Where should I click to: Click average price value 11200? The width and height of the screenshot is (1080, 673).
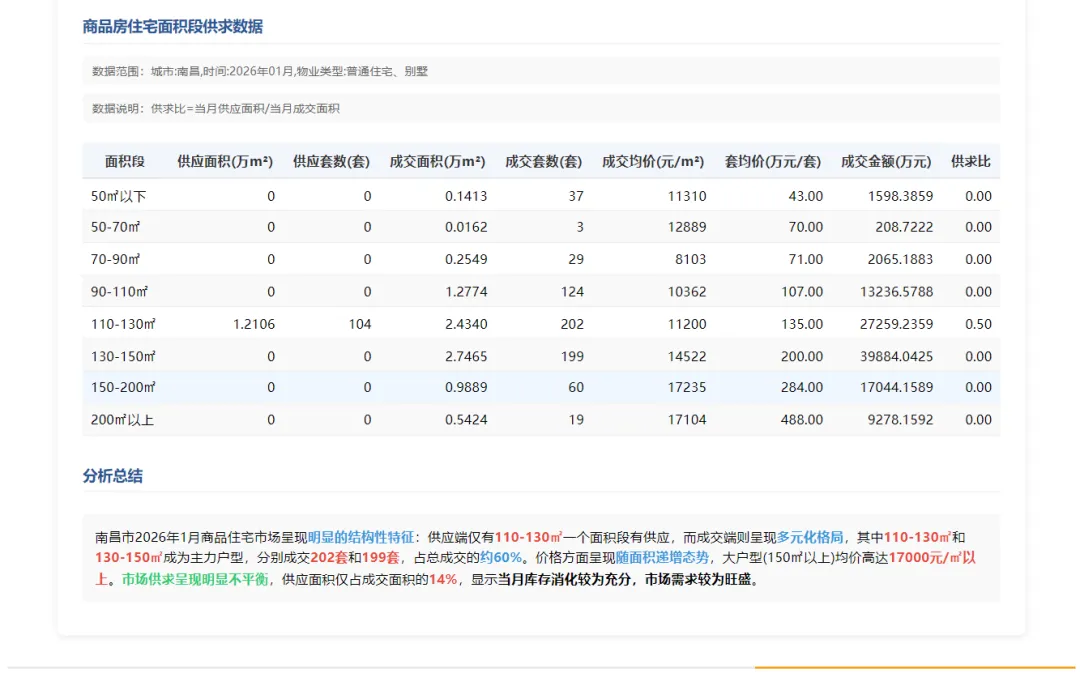[687, 324]
